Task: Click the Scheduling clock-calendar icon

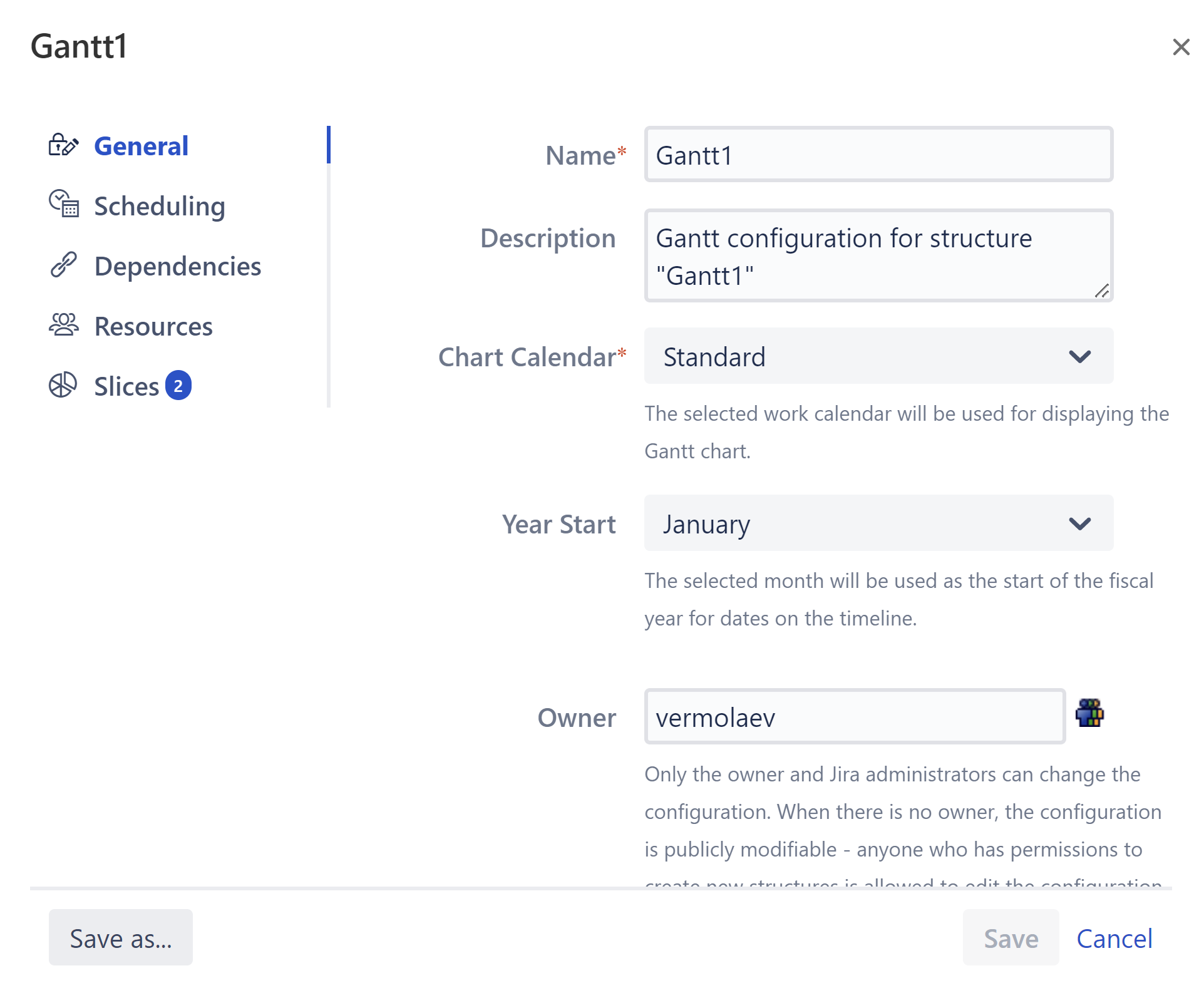Action: 64,204
